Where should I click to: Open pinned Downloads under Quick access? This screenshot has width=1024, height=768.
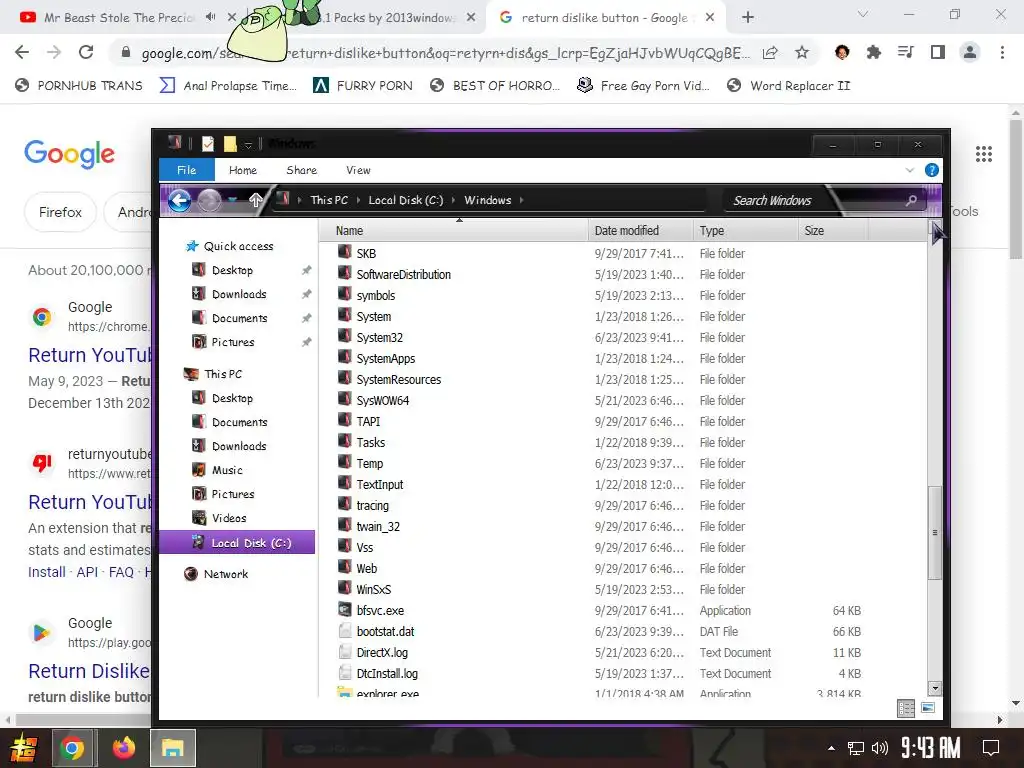click(239, 294)
